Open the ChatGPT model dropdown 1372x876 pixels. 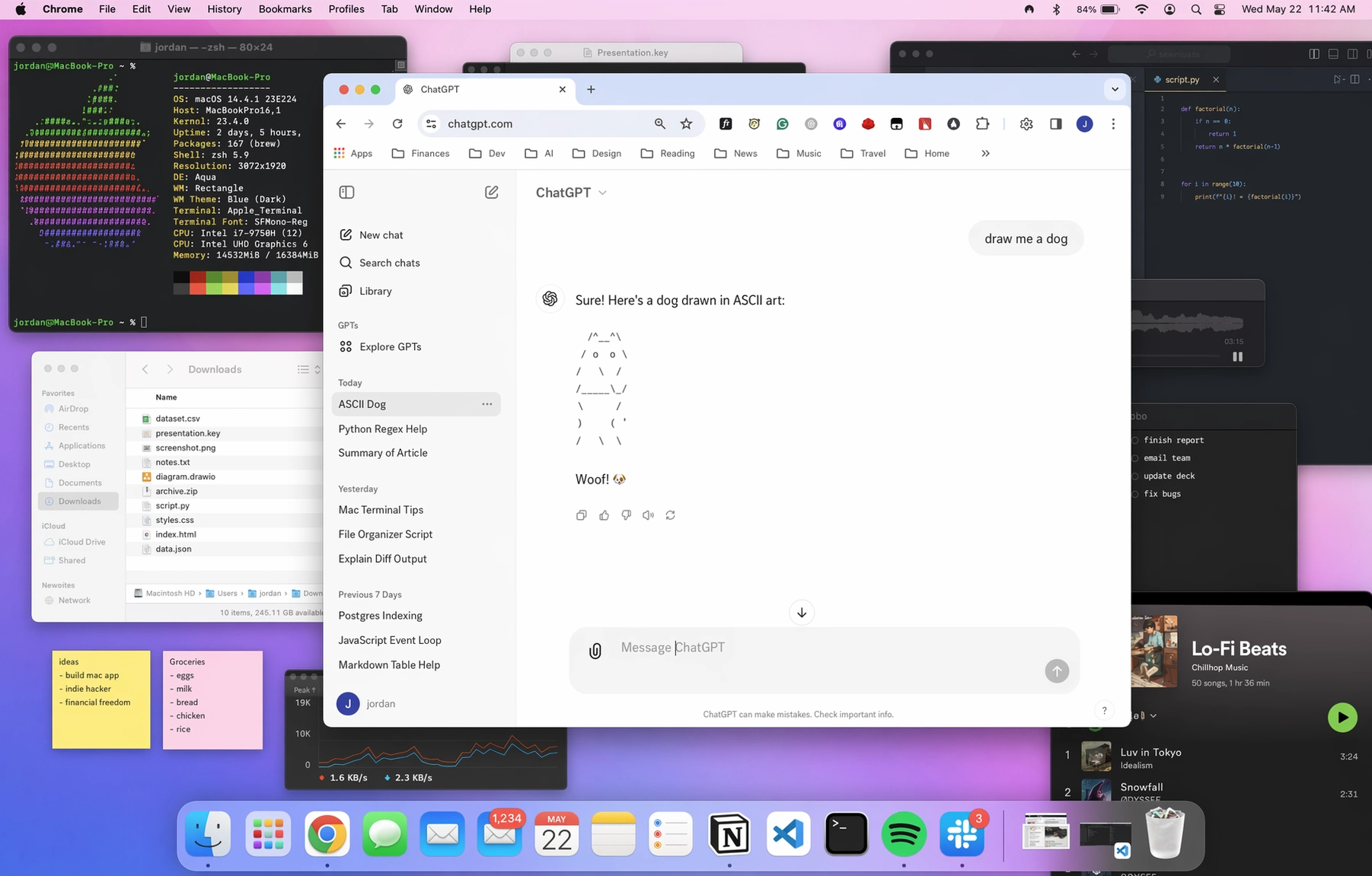pyautogui.click(x=571, y=193)
